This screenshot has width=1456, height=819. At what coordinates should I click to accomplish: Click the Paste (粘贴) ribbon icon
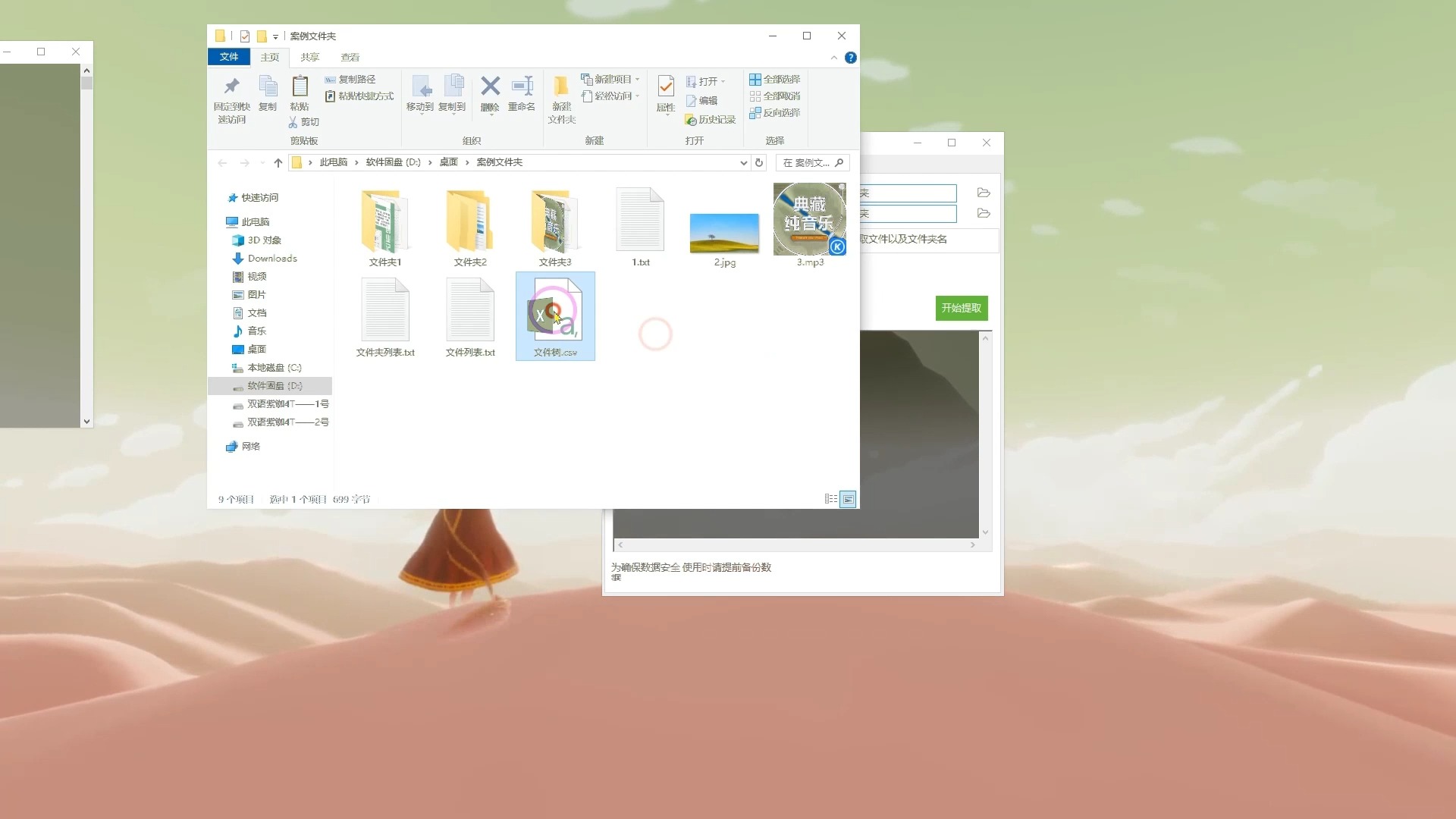point(300,86)
